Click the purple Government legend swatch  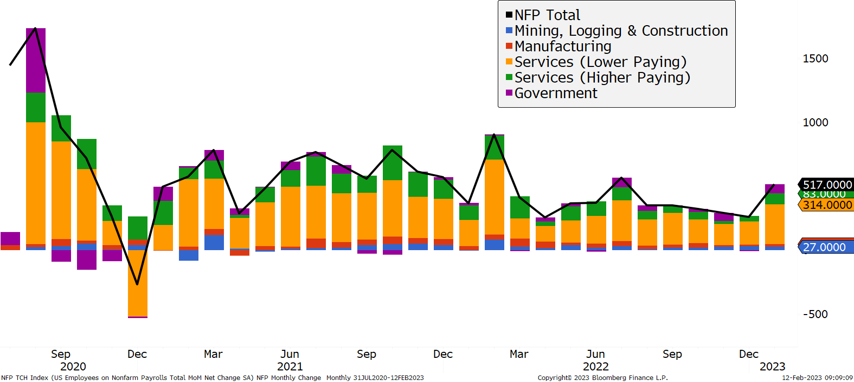coord(509,94)
